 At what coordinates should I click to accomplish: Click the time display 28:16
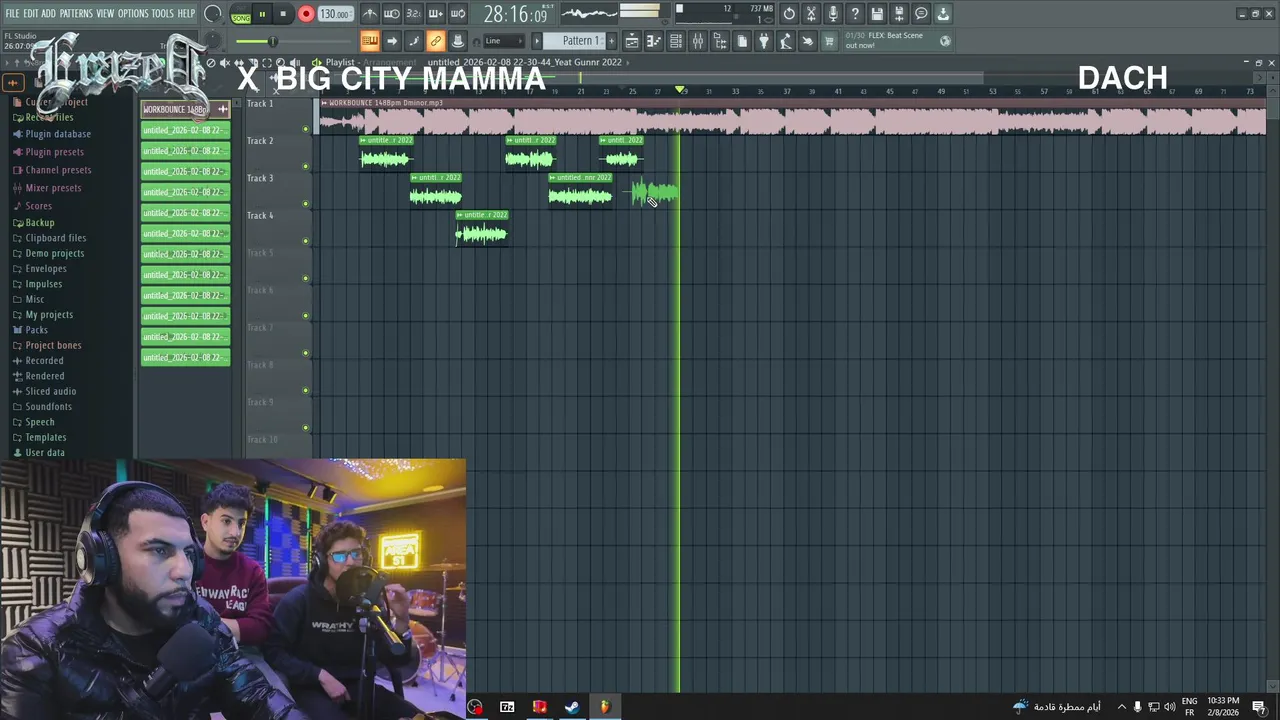[x=515, y=15]
